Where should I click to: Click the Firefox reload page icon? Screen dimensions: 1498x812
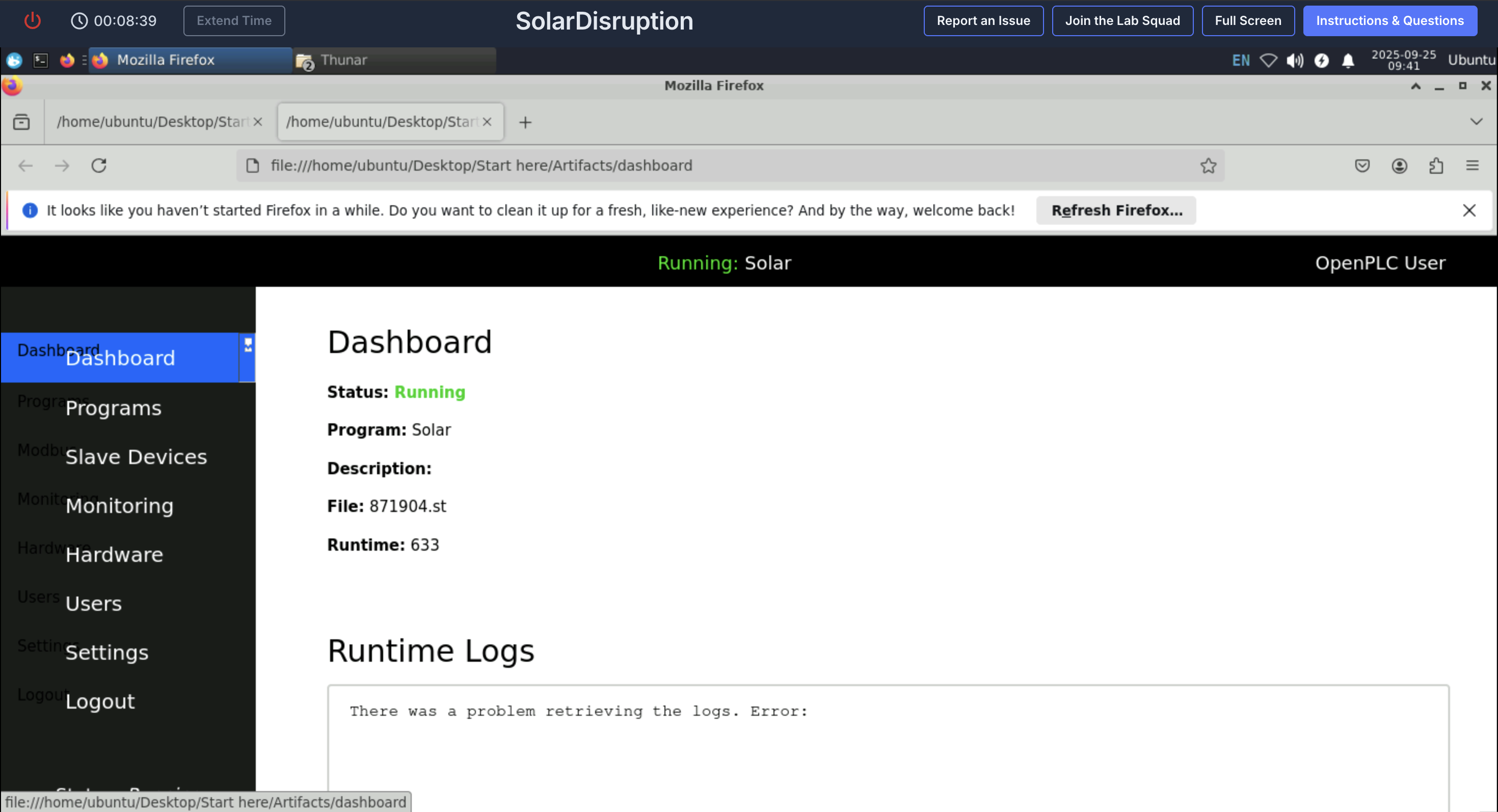tap(99, 166)
